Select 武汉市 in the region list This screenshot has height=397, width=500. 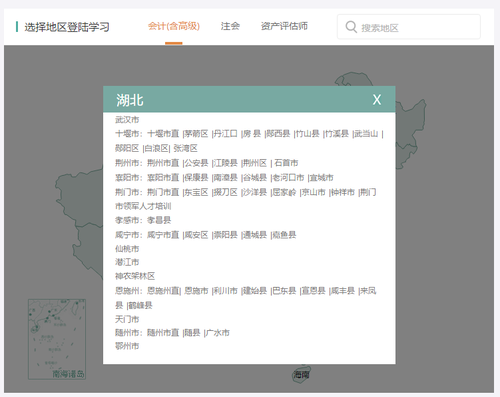pos(127,119)
